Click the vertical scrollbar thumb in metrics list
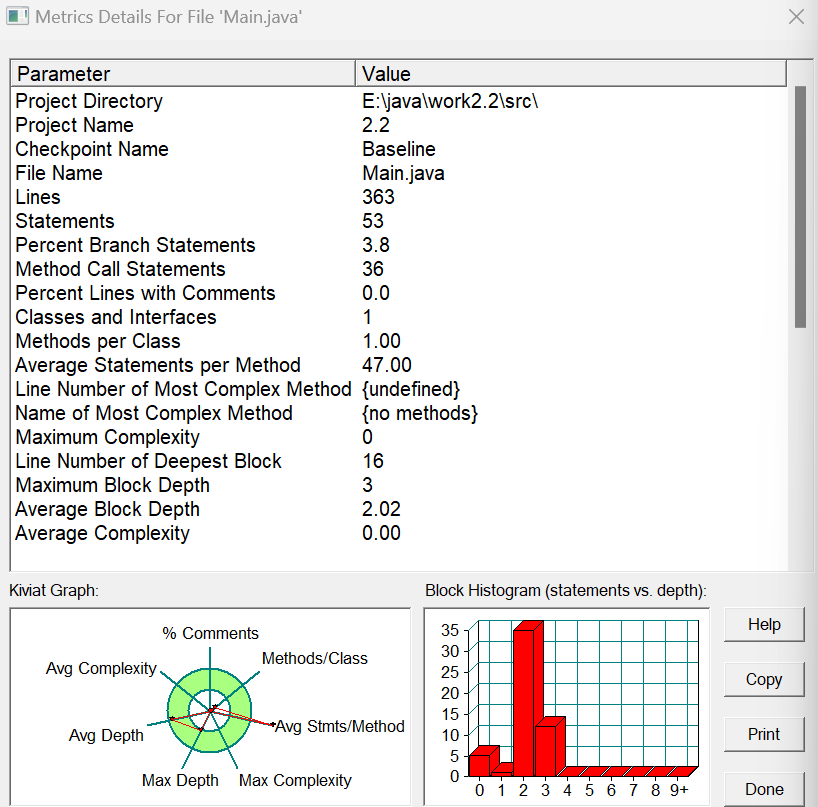The height and width of the screenshot is (807, 818). pos(800,207)
